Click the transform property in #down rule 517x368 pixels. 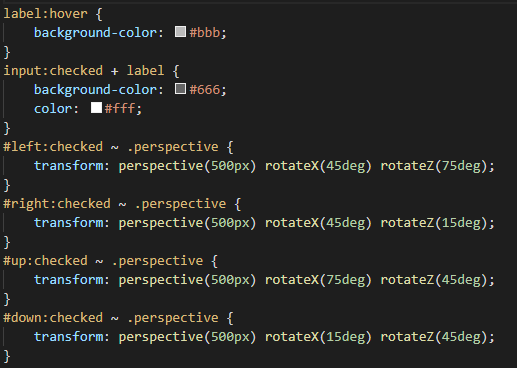(69, 337)
